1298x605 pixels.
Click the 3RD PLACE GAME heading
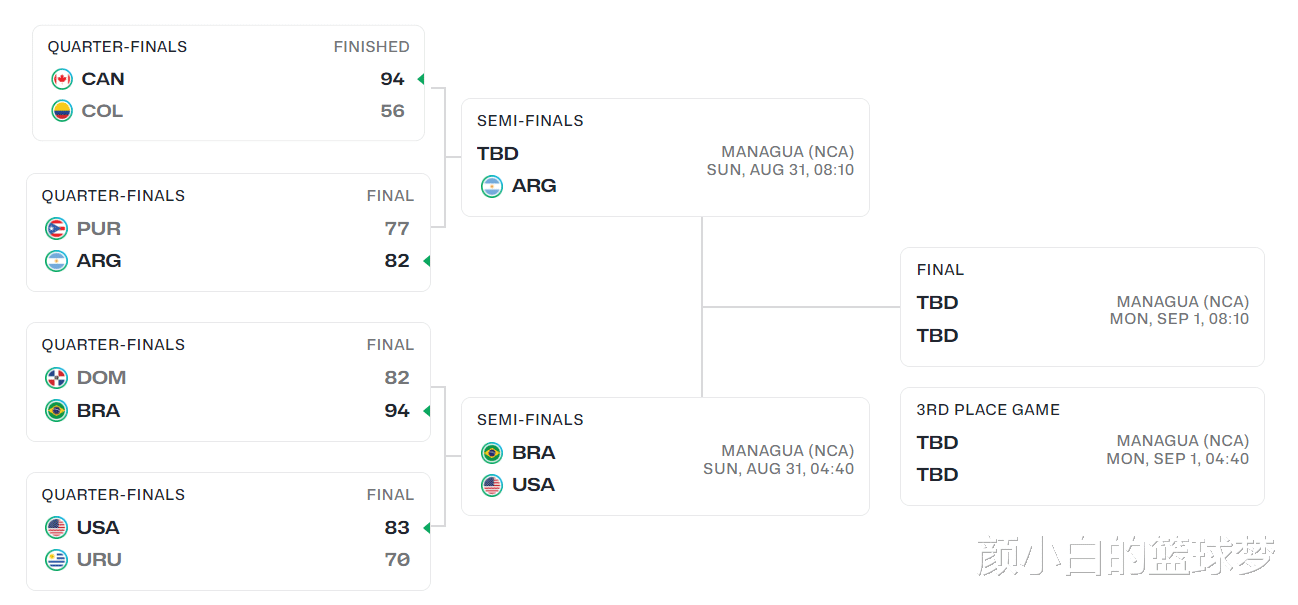point(988,410)
